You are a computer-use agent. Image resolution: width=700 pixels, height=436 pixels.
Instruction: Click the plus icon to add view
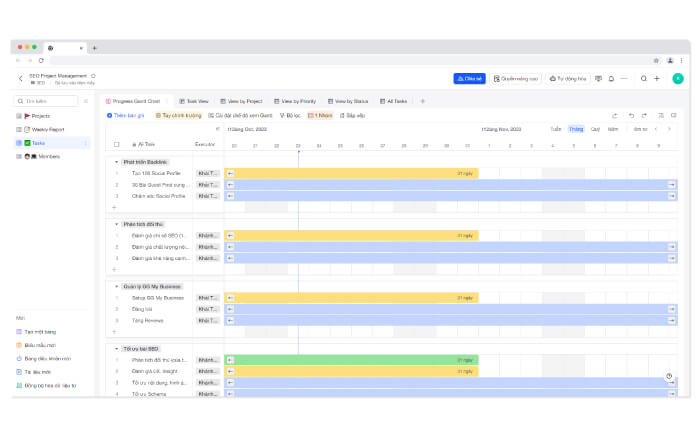tap(422, 101)
